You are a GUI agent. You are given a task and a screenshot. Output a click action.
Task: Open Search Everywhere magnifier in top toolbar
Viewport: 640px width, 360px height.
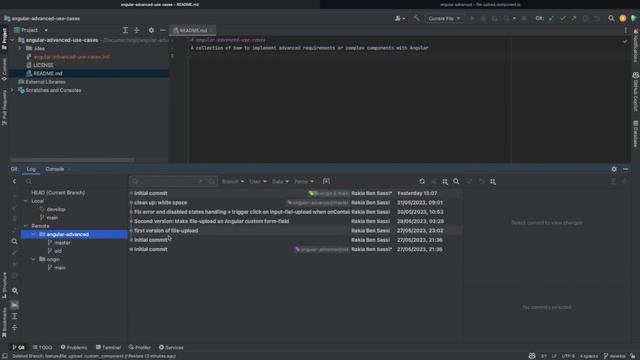pyautogui.click(x=611, y=18)
